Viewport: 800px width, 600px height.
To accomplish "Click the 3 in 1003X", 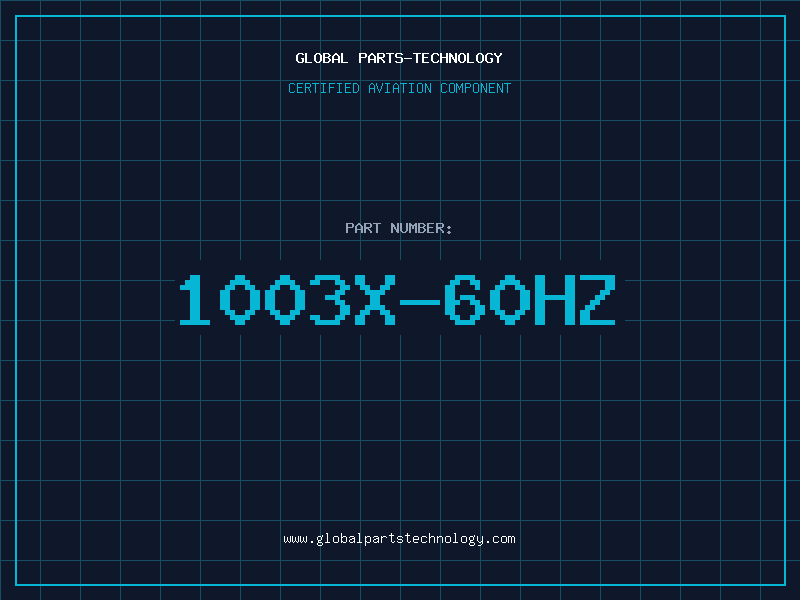I will click(x=330, y=299).
